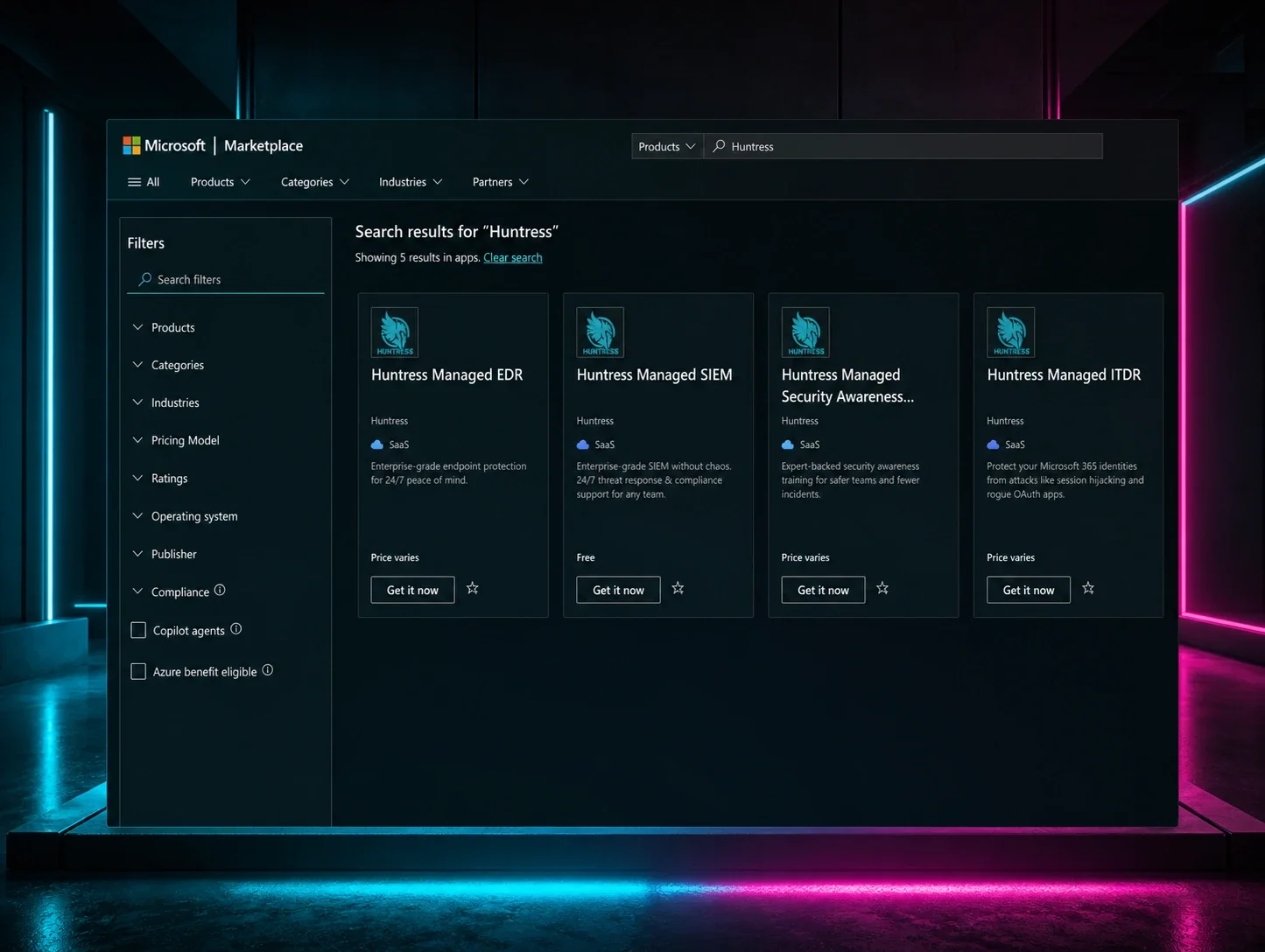This screenshot has width=1265, height=952.
Task: Click the Free price text on Managed SIEM
Action: [586, 557]
